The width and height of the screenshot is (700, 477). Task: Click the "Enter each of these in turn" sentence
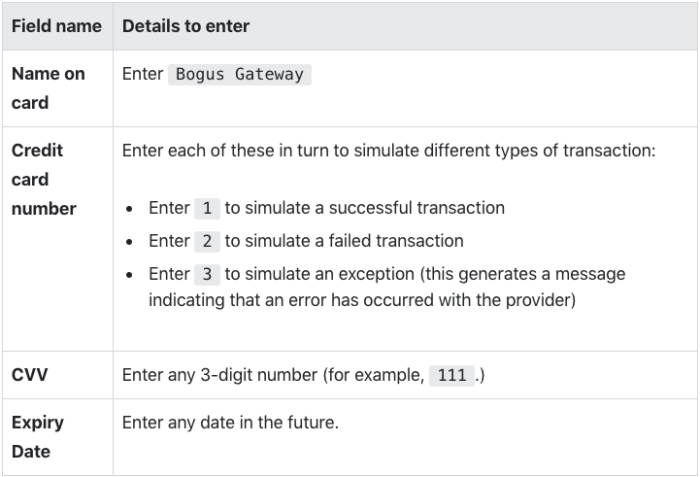[388, 151]
